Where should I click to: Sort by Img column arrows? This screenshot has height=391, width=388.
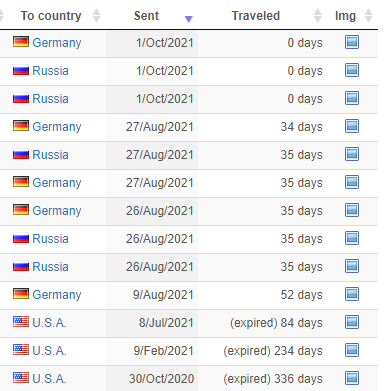click(368, 16)
